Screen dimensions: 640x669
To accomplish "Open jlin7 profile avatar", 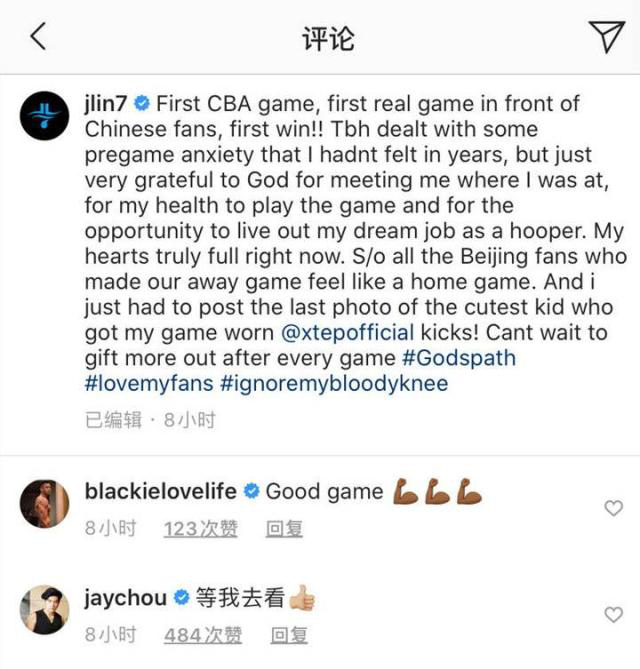I will (x=44, y=116).
